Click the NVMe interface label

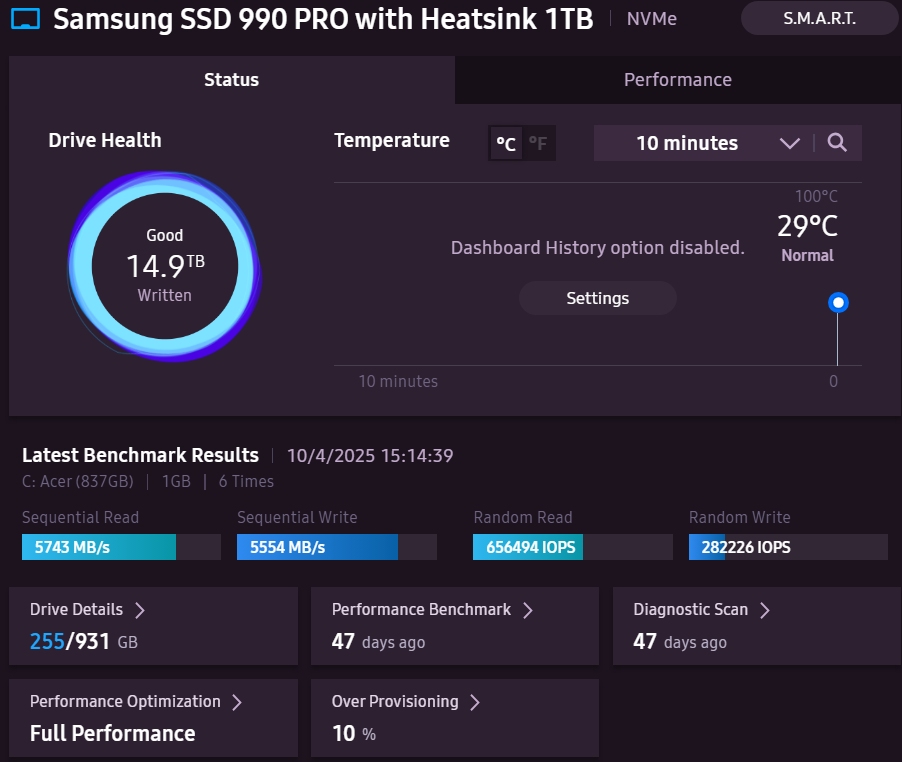pyautogui.click(x=652, y=19)
